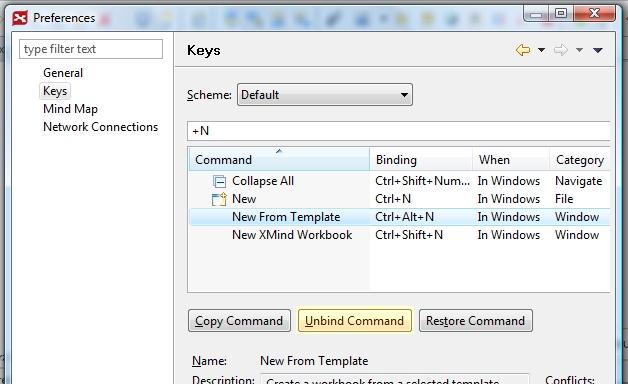Open Network Connections preferences page

[x=101, y=127]
